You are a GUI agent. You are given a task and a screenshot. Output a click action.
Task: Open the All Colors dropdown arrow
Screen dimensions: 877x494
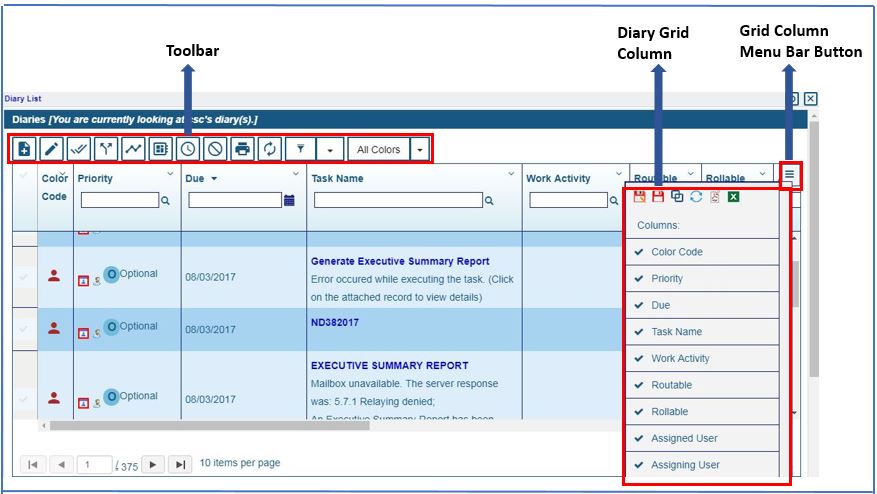420,149
